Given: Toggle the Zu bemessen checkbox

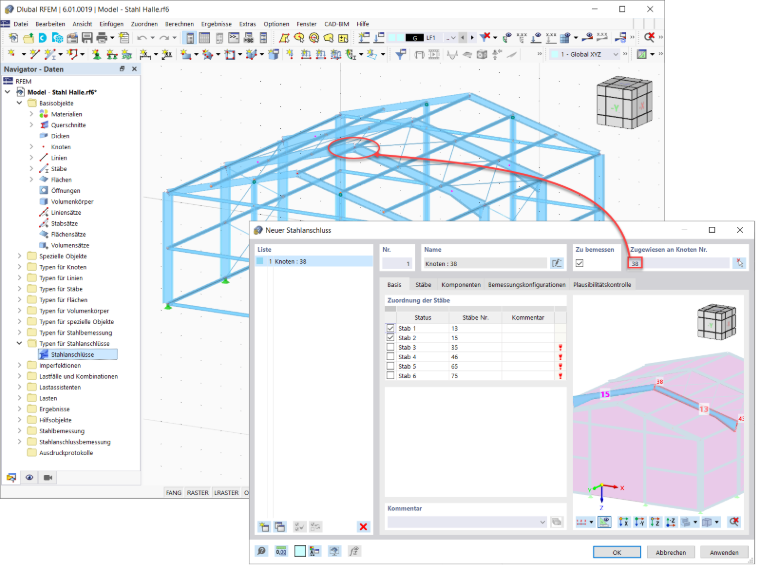Looking at the screenshot, I should coord(580,263).
